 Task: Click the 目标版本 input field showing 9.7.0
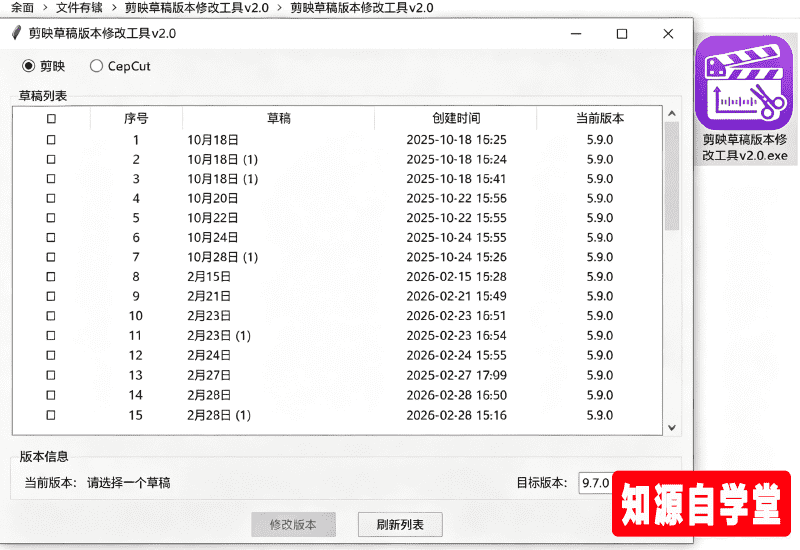[x=595, y=483]
